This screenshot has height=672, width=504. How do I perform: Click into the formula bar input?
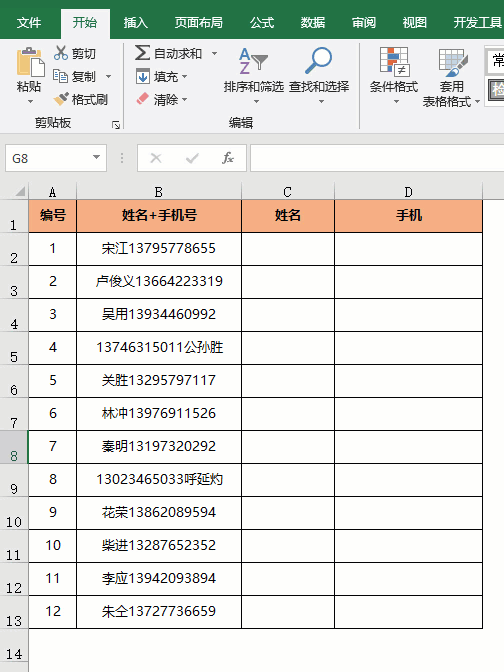pyautogui.click(x=377, y=158)
